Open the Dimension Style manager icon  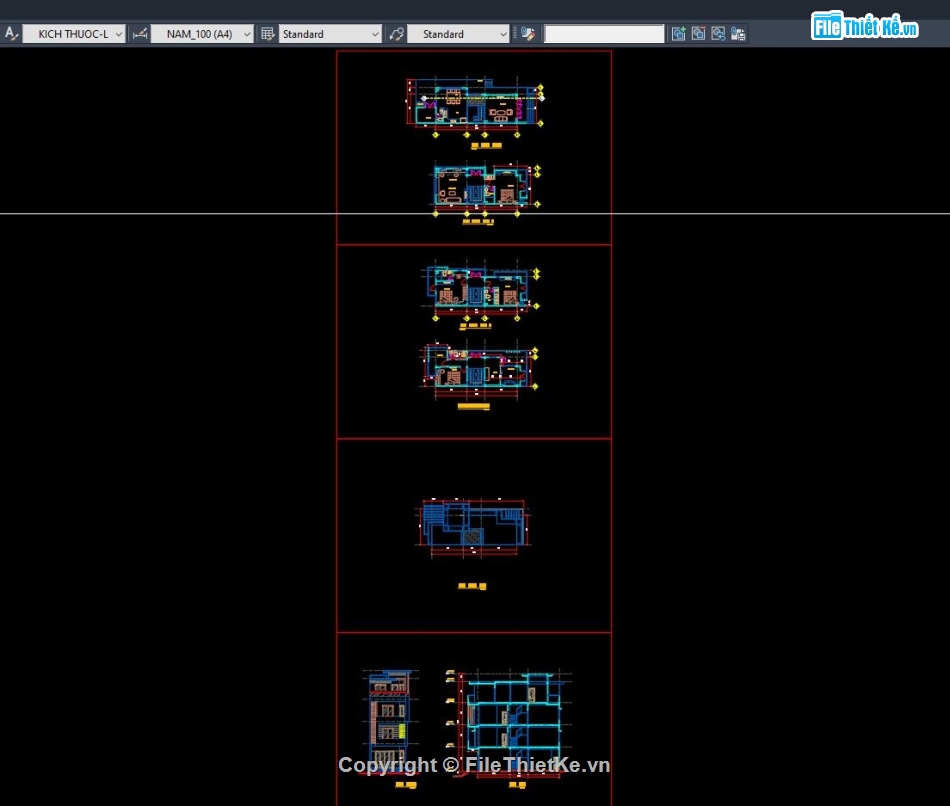140,34
